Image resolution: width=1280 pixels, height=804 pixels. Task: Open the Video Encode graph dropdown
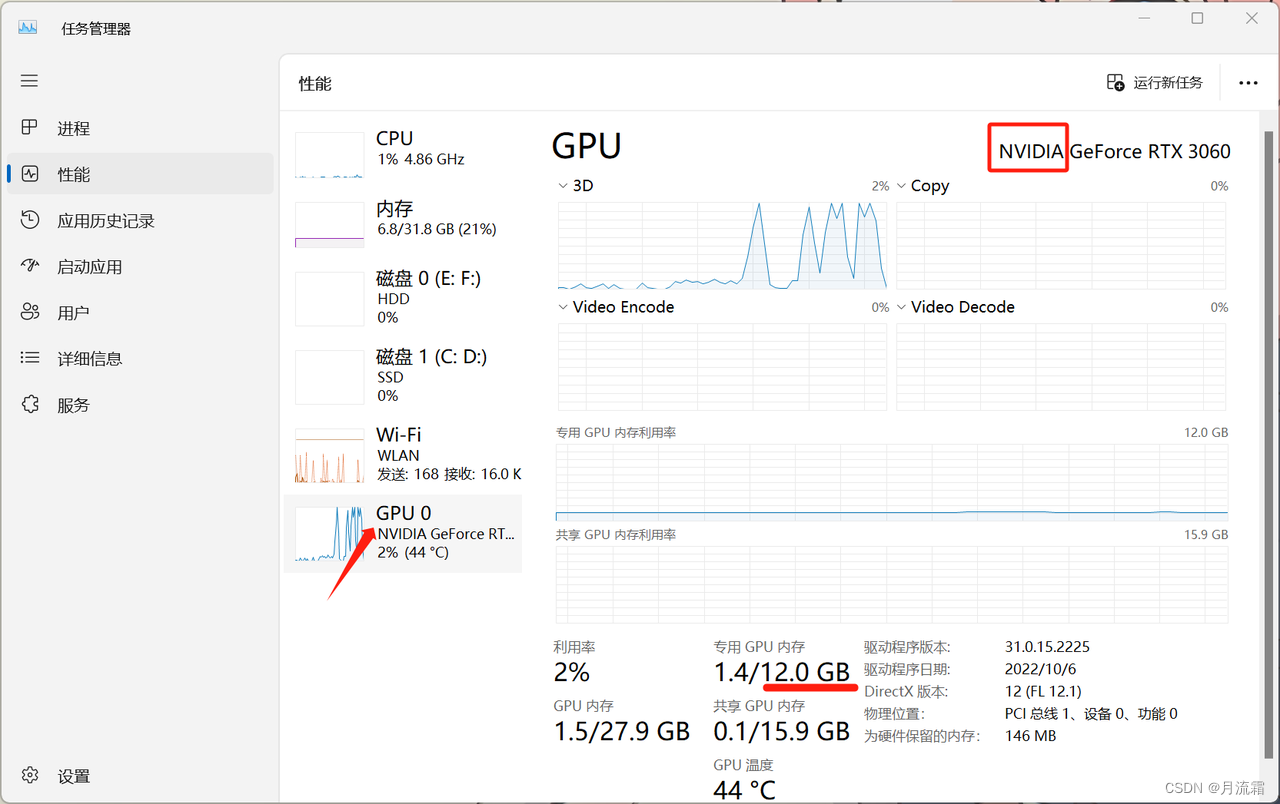[562, 307]
